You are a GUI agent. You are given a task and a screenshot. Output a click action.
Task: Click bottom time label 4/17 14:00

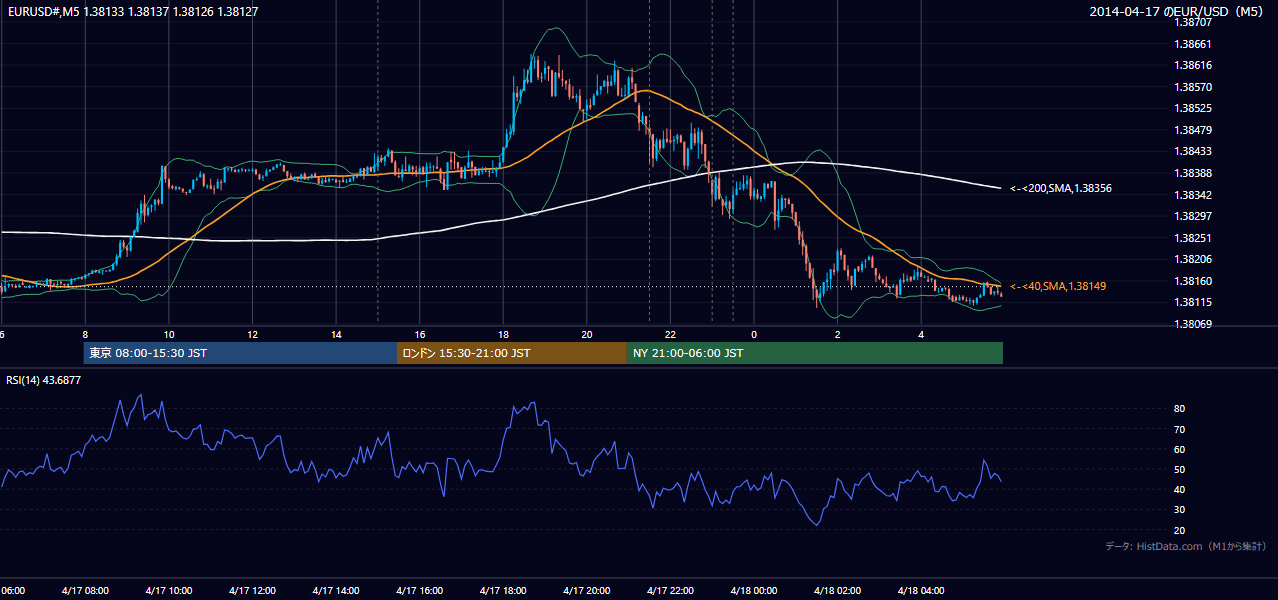335,590
